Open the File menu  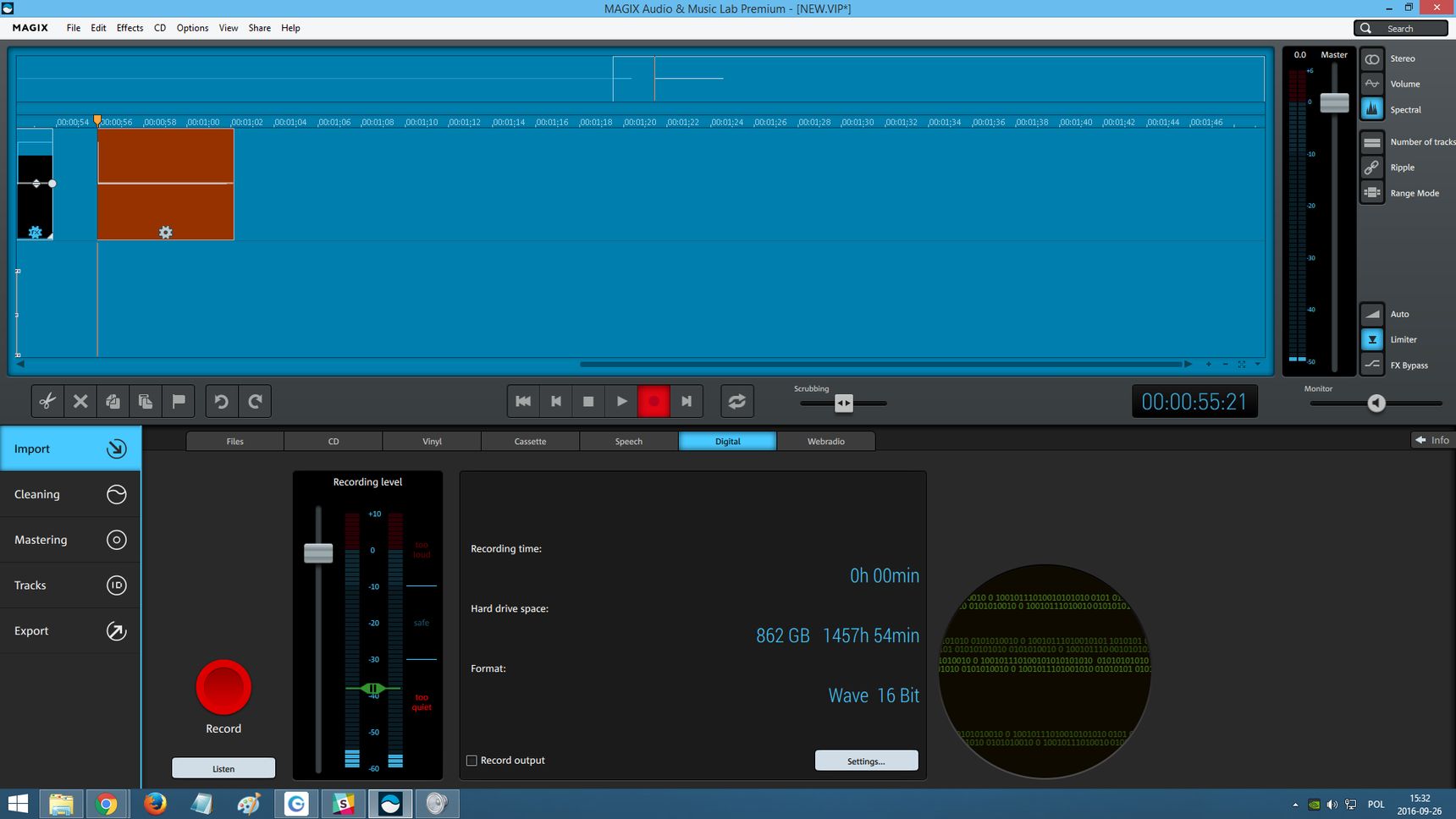click(x=74, y=28)
